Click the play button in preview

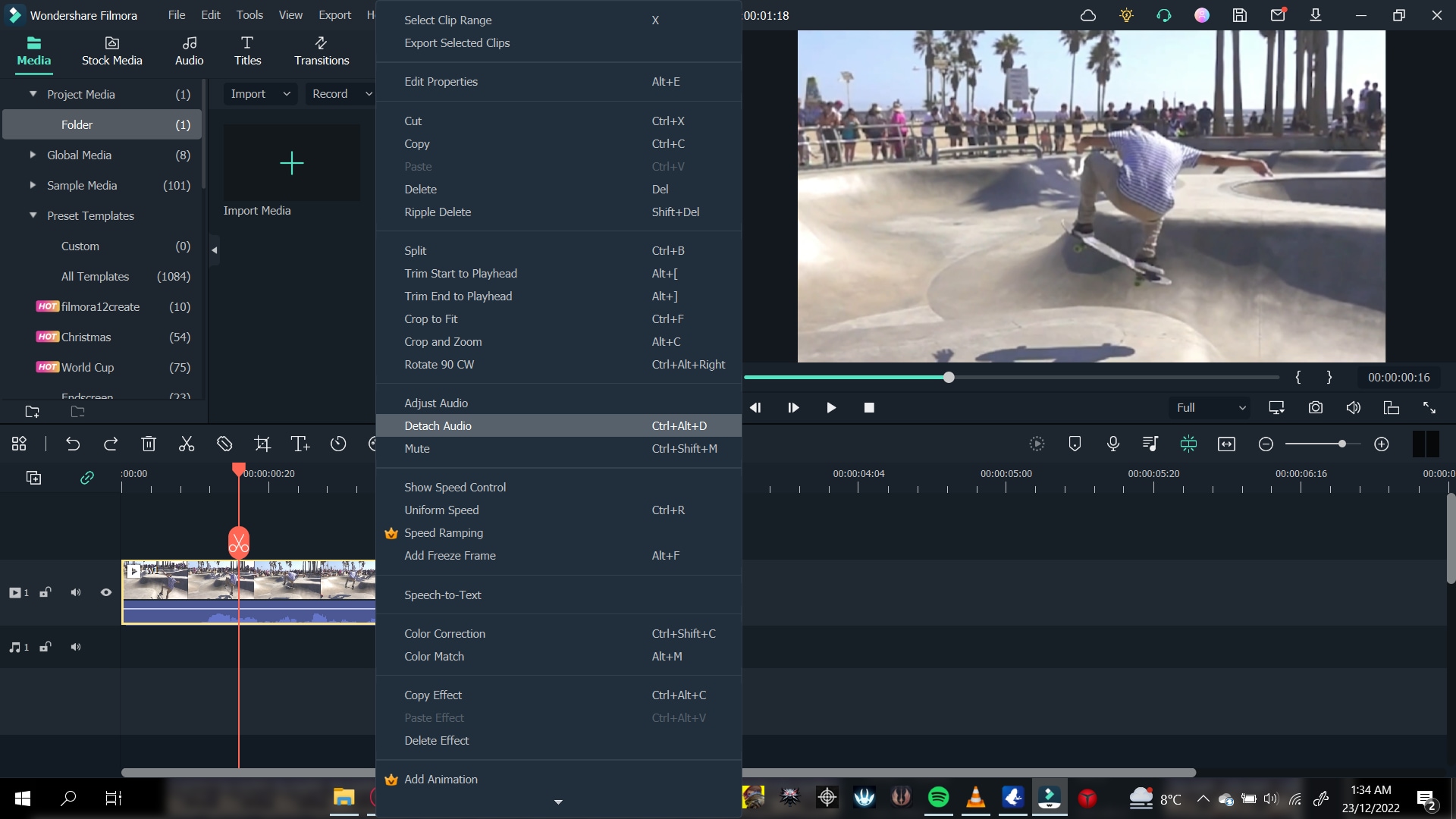(x=832, y=407)
